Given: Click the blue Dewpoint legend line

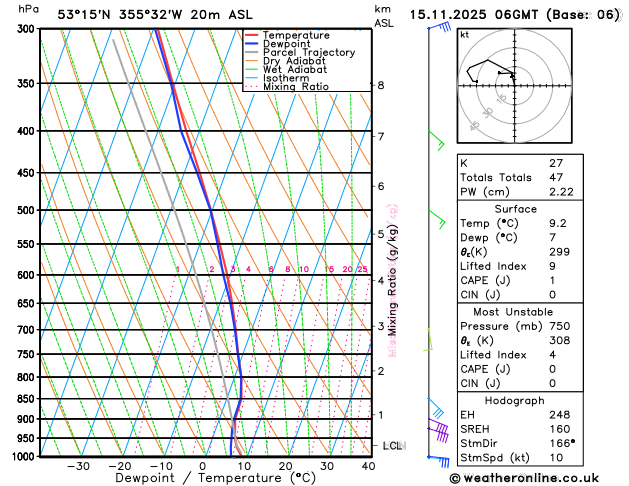Looking at the screenshot, I should tap(251, 43).
